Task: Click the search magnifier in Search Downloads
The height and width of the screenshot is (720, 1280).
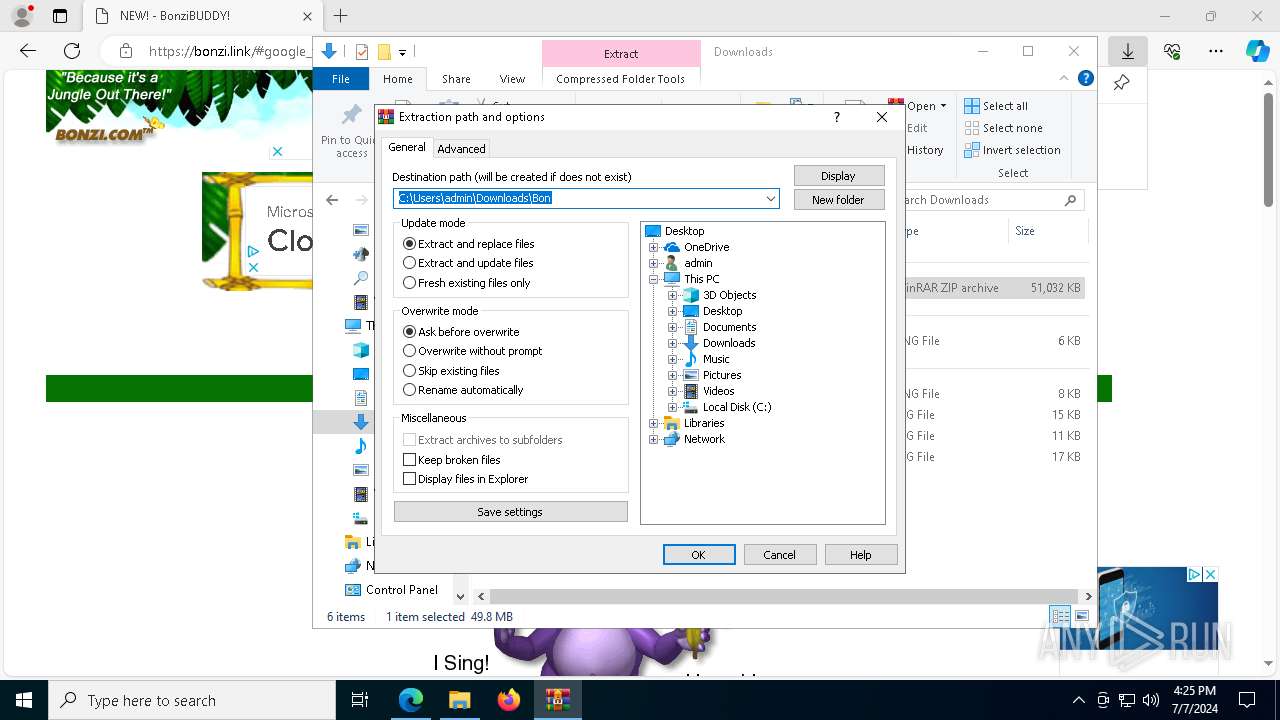Action: tap(1070, 200)
